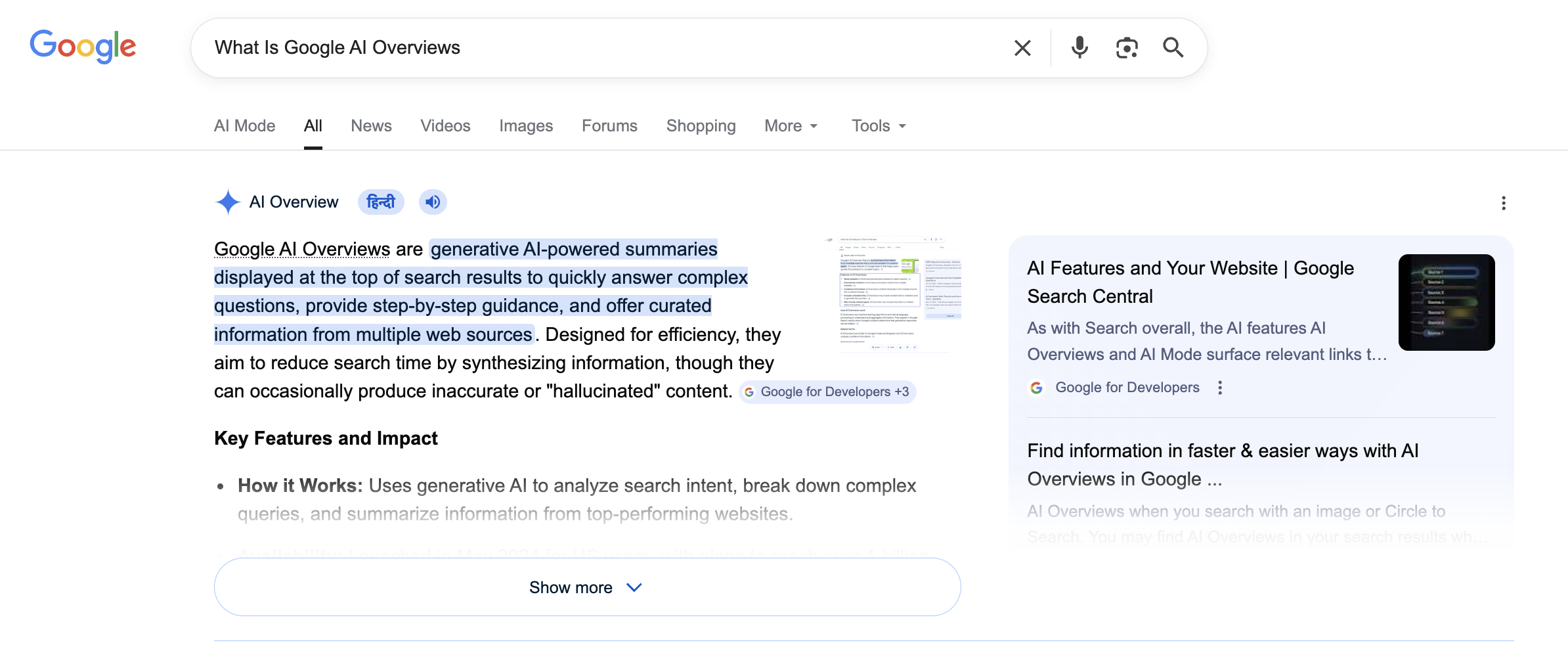
Task: Open Google Lens image search icon
Action: coord(1127,48)
